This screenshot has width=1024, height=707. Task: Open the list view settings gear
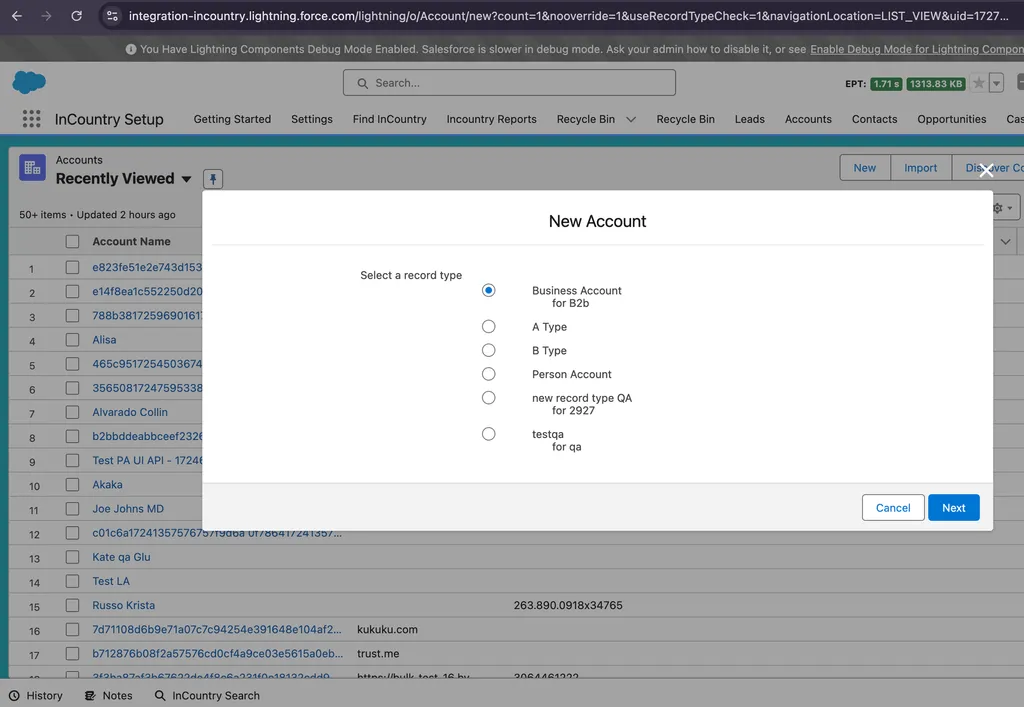click(x=998, y=207)
